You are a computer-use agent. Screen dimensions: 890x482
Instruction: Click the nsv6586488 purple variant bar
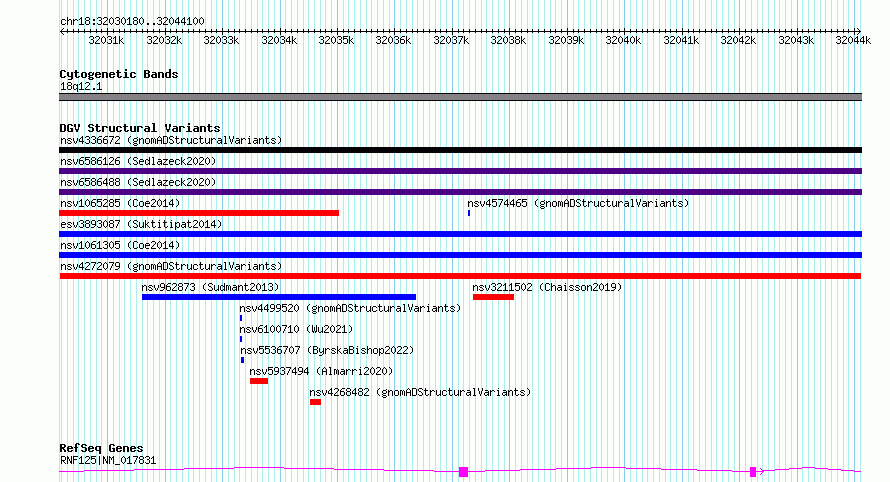point(460,192)
